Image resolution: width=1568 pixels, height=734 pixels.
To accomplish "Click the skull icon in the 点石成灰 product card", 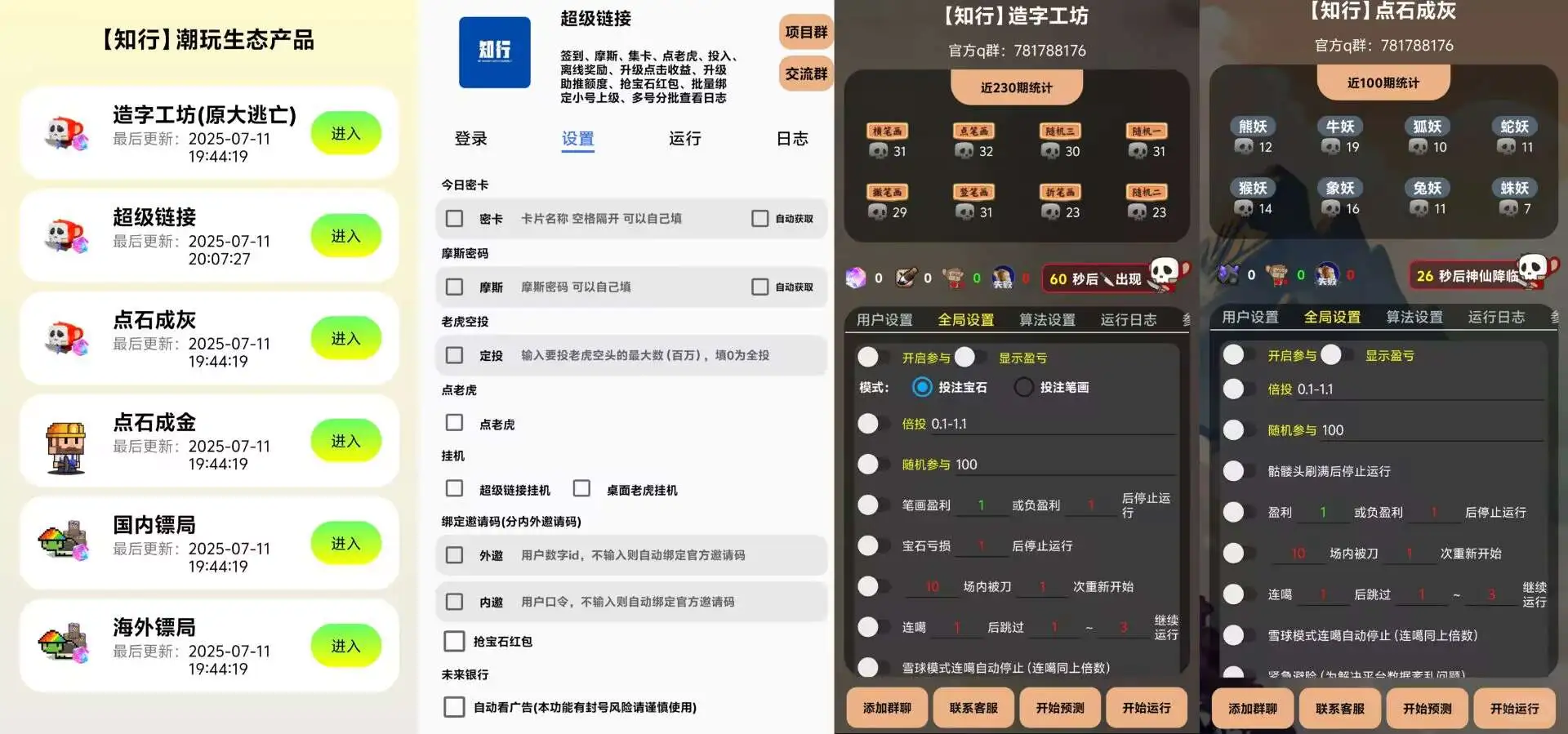I will pyautogui.click(x=66, y=338).
